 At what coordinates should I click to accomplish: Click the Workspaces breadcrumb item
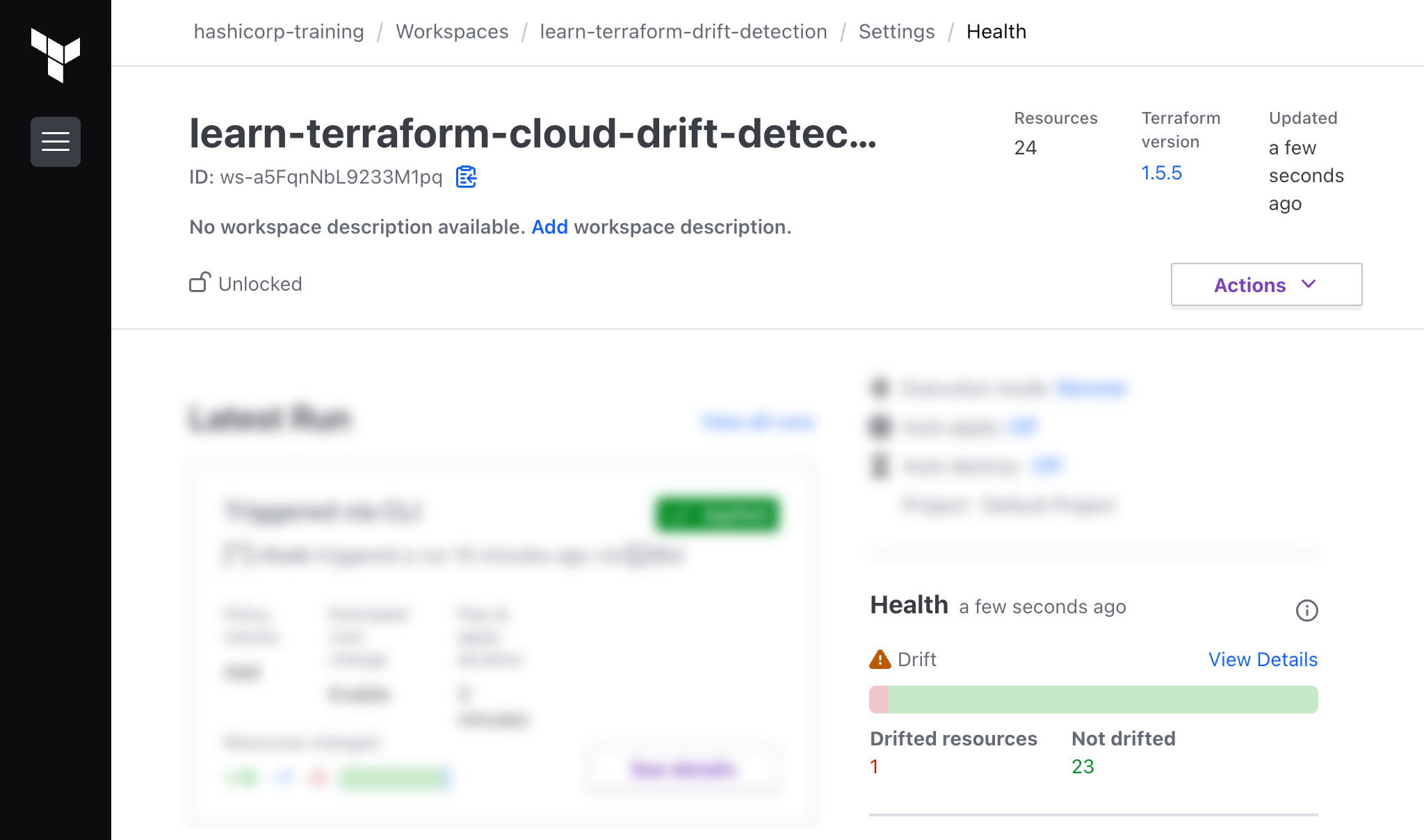pyautogui.click(x=452, y=30)
